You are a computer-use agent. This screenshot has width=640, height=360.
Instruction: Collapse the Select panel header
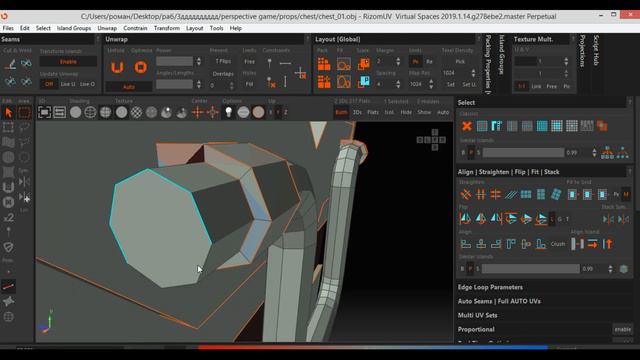point(466,102)
